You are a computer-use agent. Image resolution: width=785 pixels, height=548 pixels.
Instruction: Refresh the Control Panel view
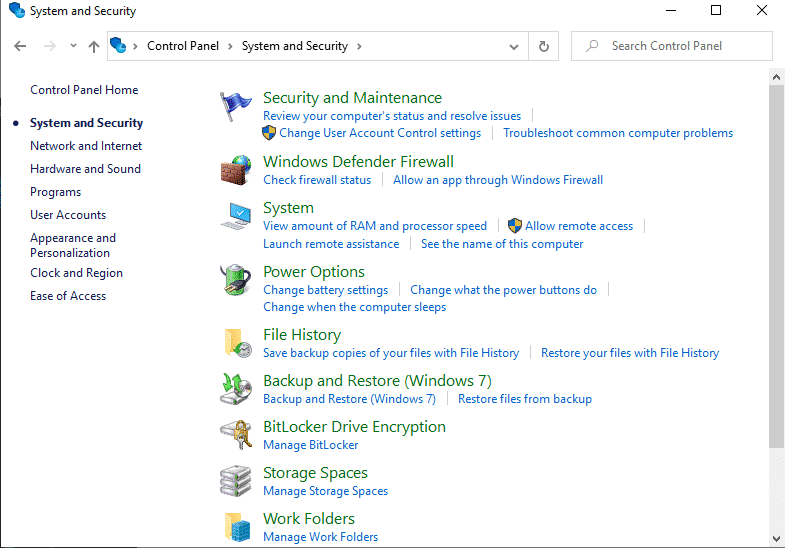[544, 46]
